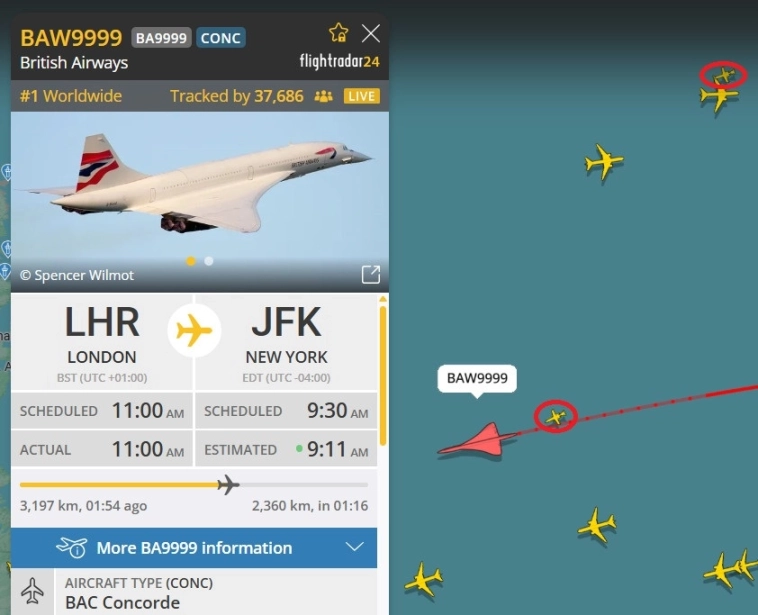Click the panel's yellow vertical scrollbar
Viewport: 758px width, 615px height.
(x=383, y=372)
